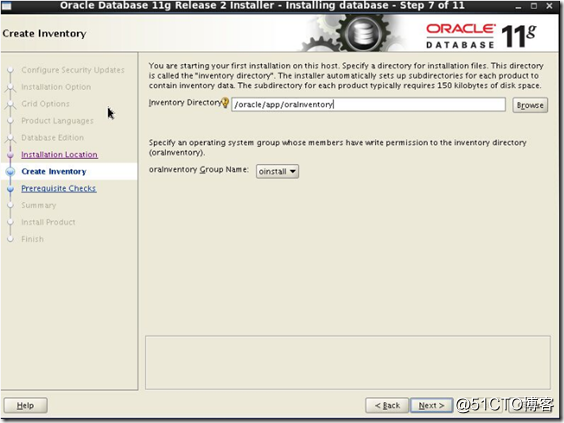Click the Installation Option step label

tap(56, 87)
